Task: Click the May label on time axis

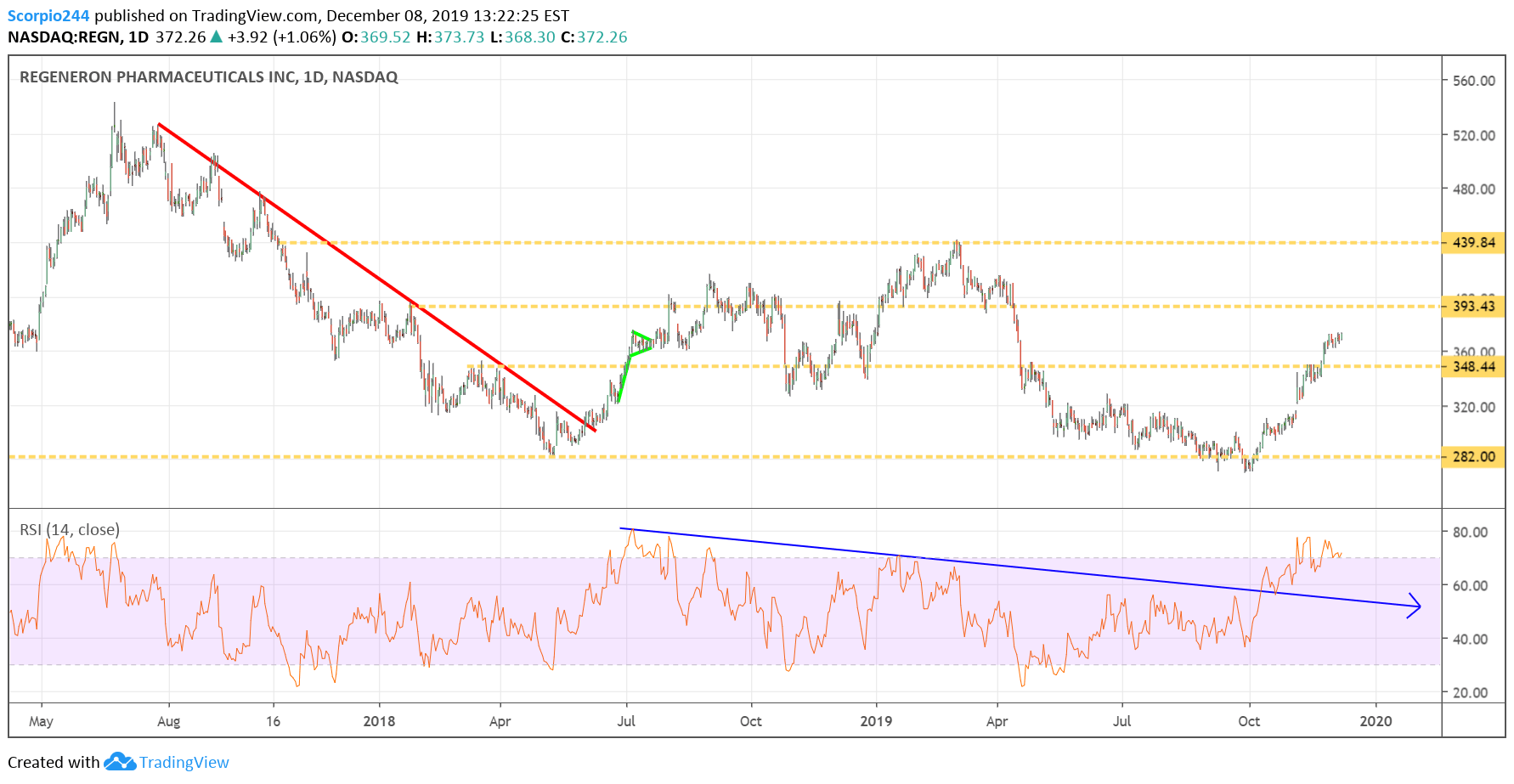Action: coord(41,721)
